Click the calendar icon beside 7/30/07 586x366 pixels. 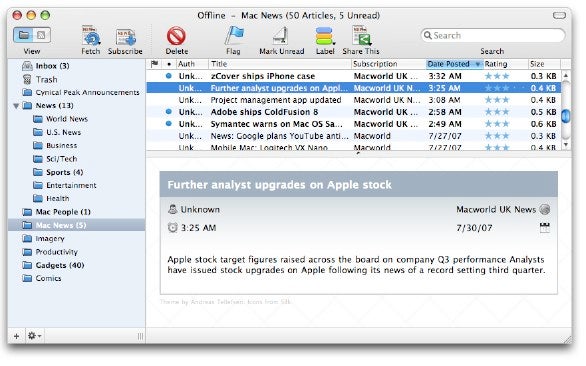tap(545, 228)
